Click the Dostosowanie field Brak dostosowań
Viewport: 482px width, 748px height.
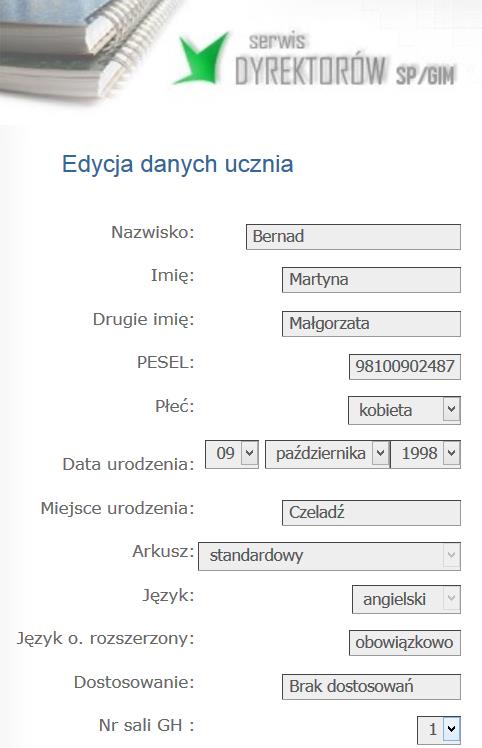tap(371, 687)
